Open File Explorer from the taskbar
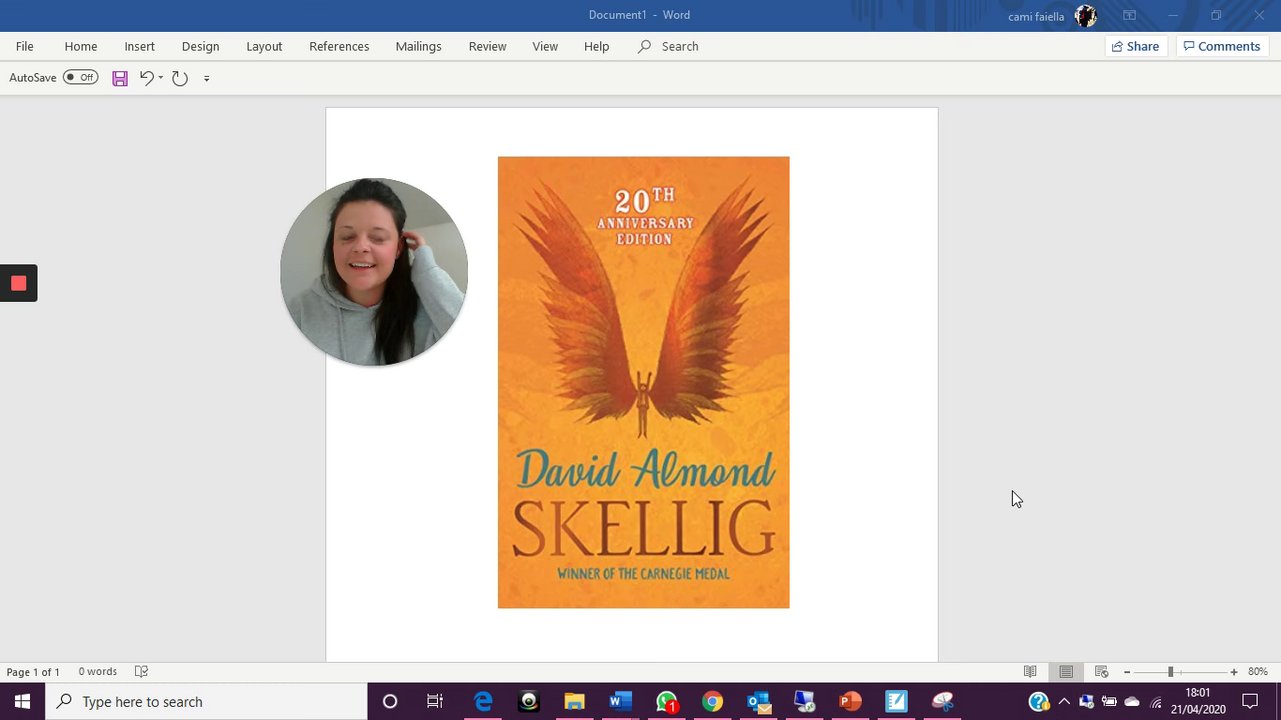Image resolution: width=1281 pixels, height=720 pixels. (574, 702)
